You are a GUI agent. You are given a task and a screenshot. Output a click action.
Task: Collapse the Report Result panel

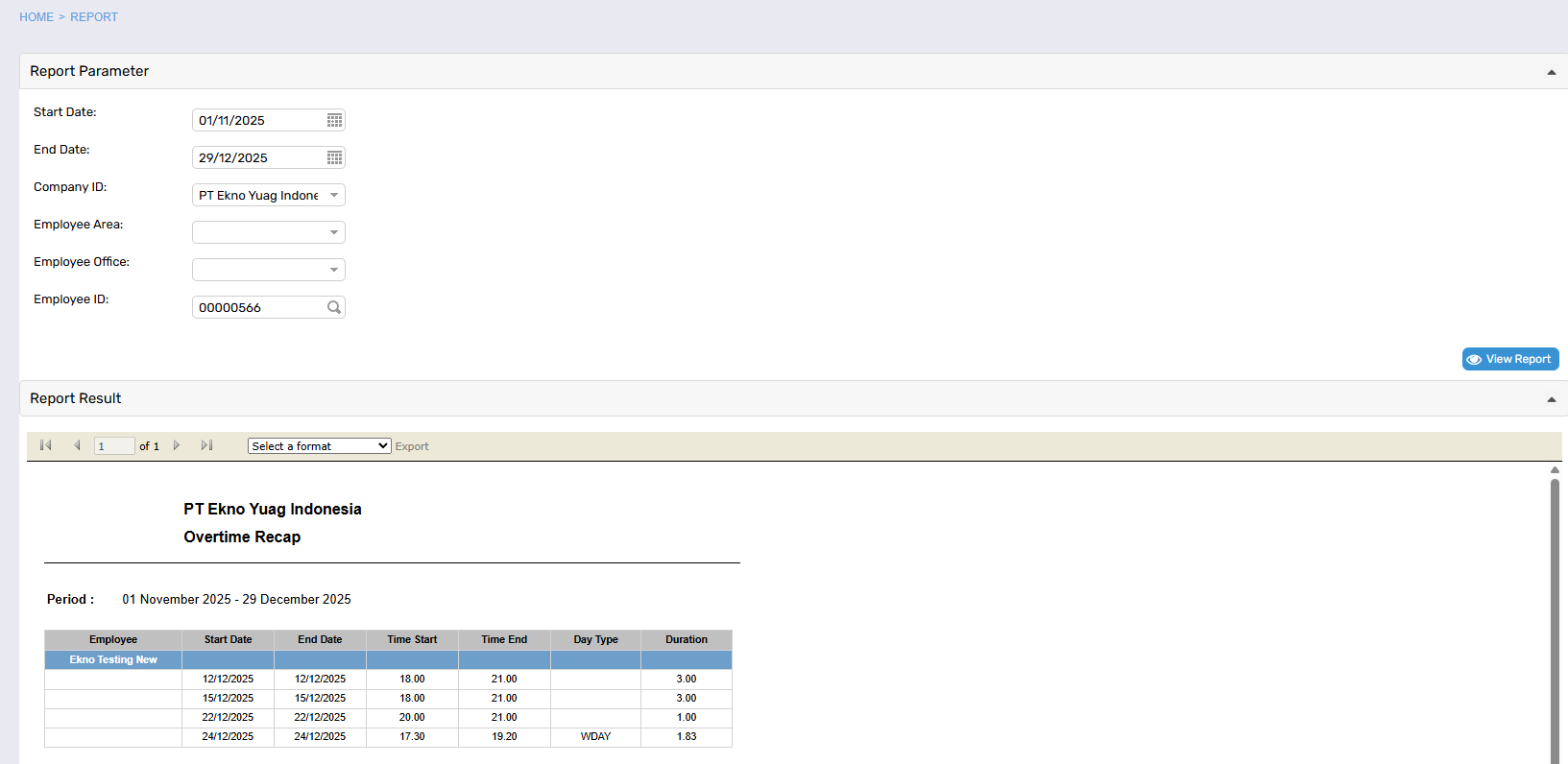click(x=1551, y=399)
